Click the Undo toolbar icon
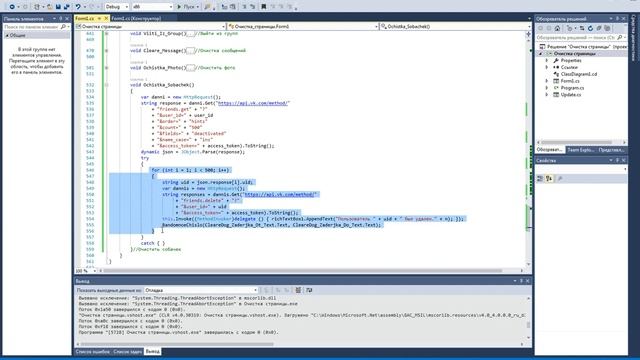This screenshot has height=360, width=640. tap(78, 7)
